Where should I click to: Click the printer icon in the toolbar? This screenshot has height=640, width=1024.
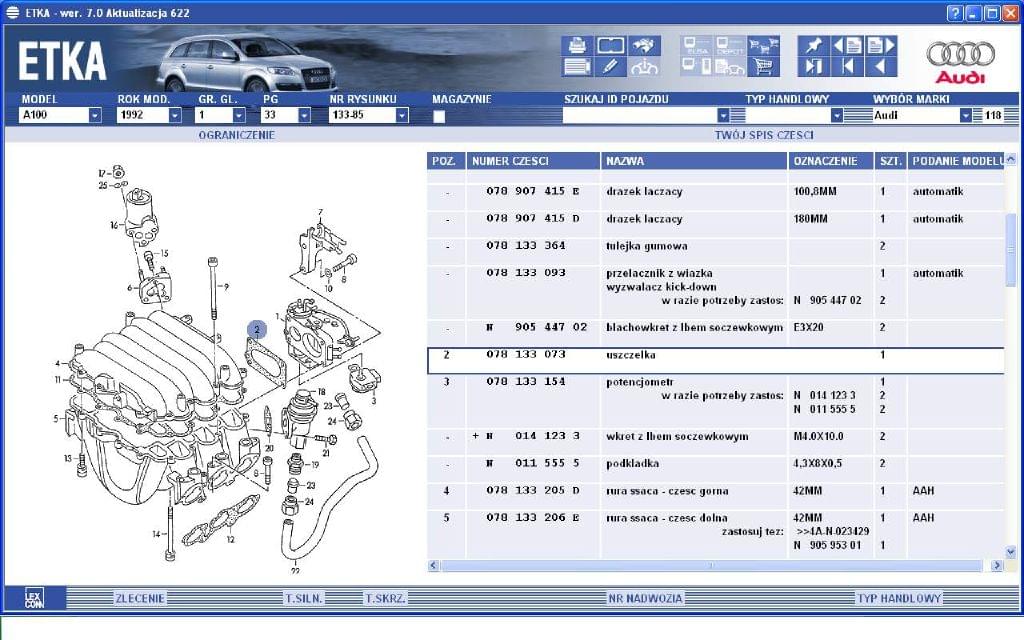click(x=577, y=45)
